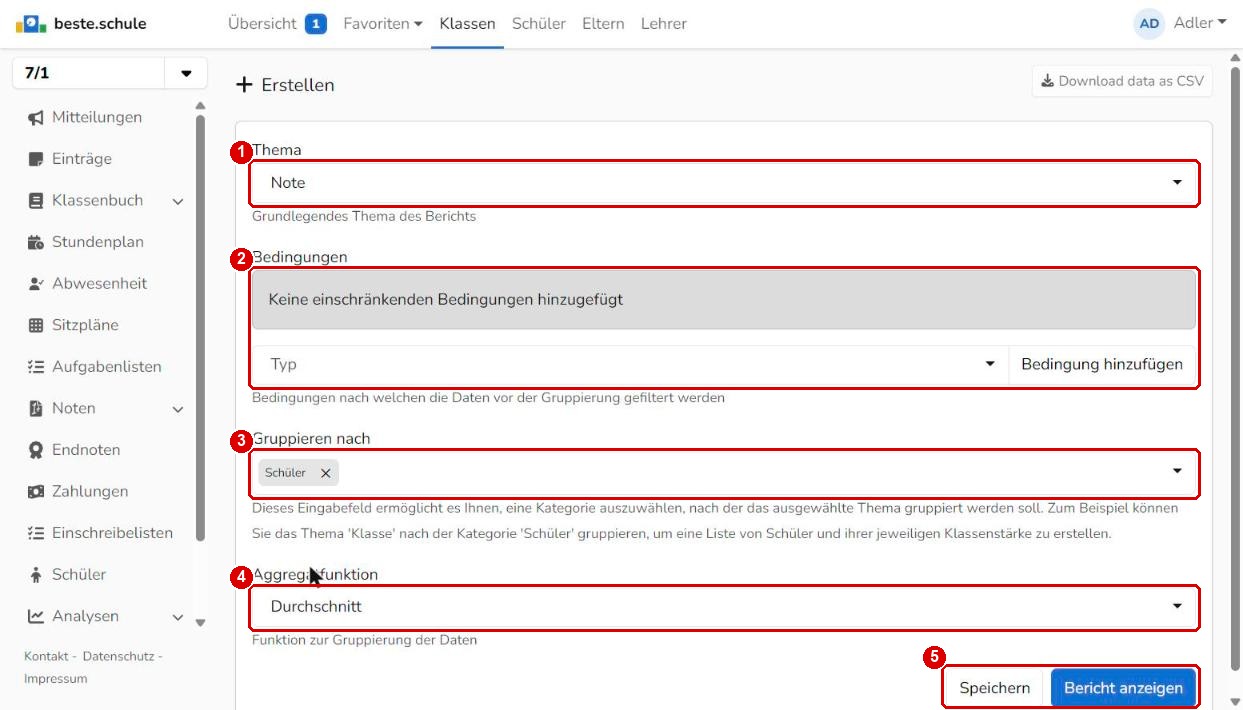Click the Erstellen heading with plus

pyautogui.click(x=285, y=85)
